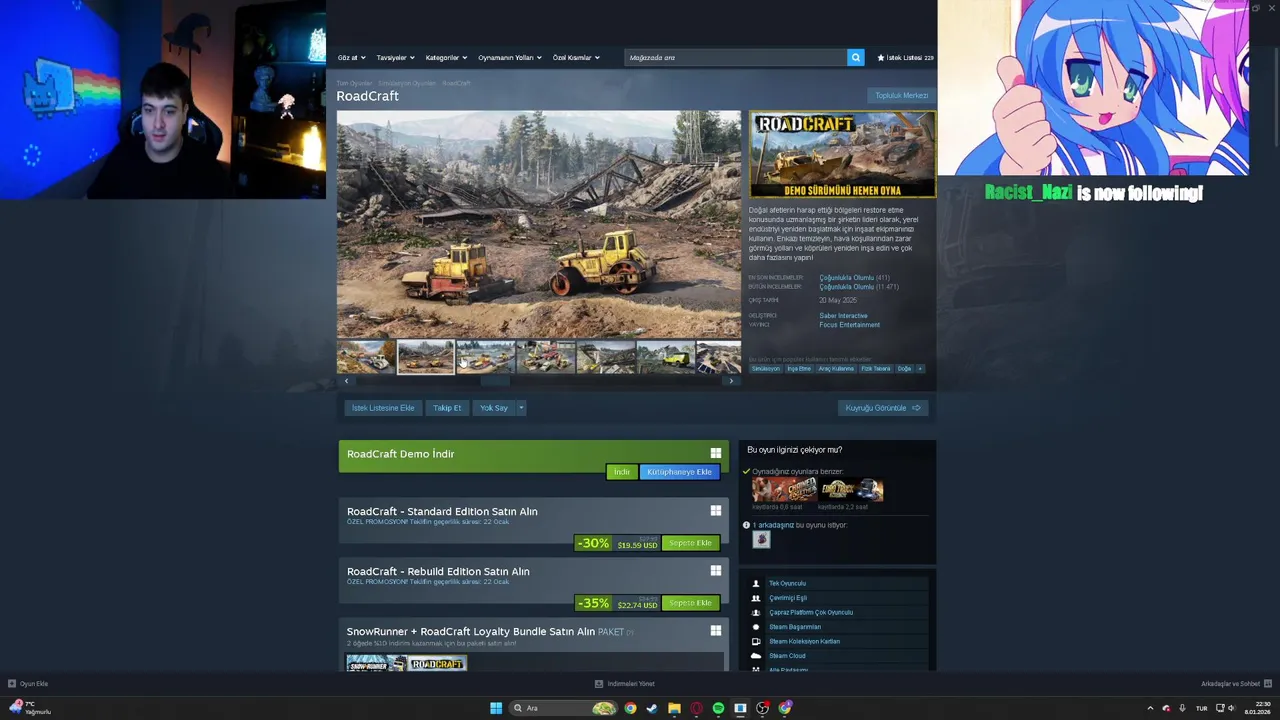
Task: Click the Çapraz Platform multiplayer icon
Action: tap(756, 612)
